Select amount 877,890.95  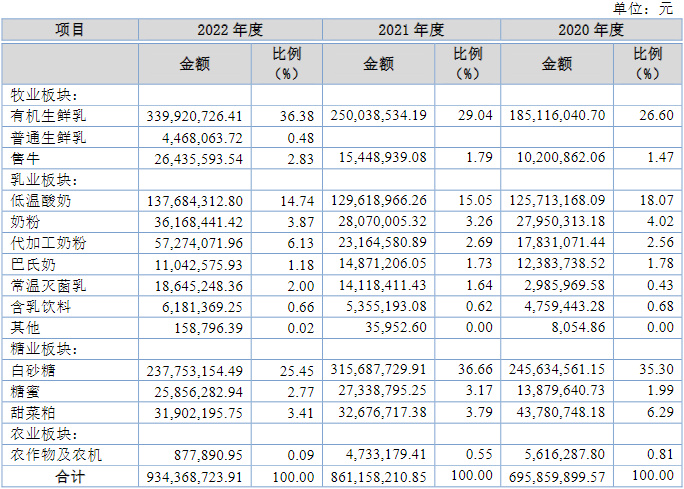click(208, 455)
